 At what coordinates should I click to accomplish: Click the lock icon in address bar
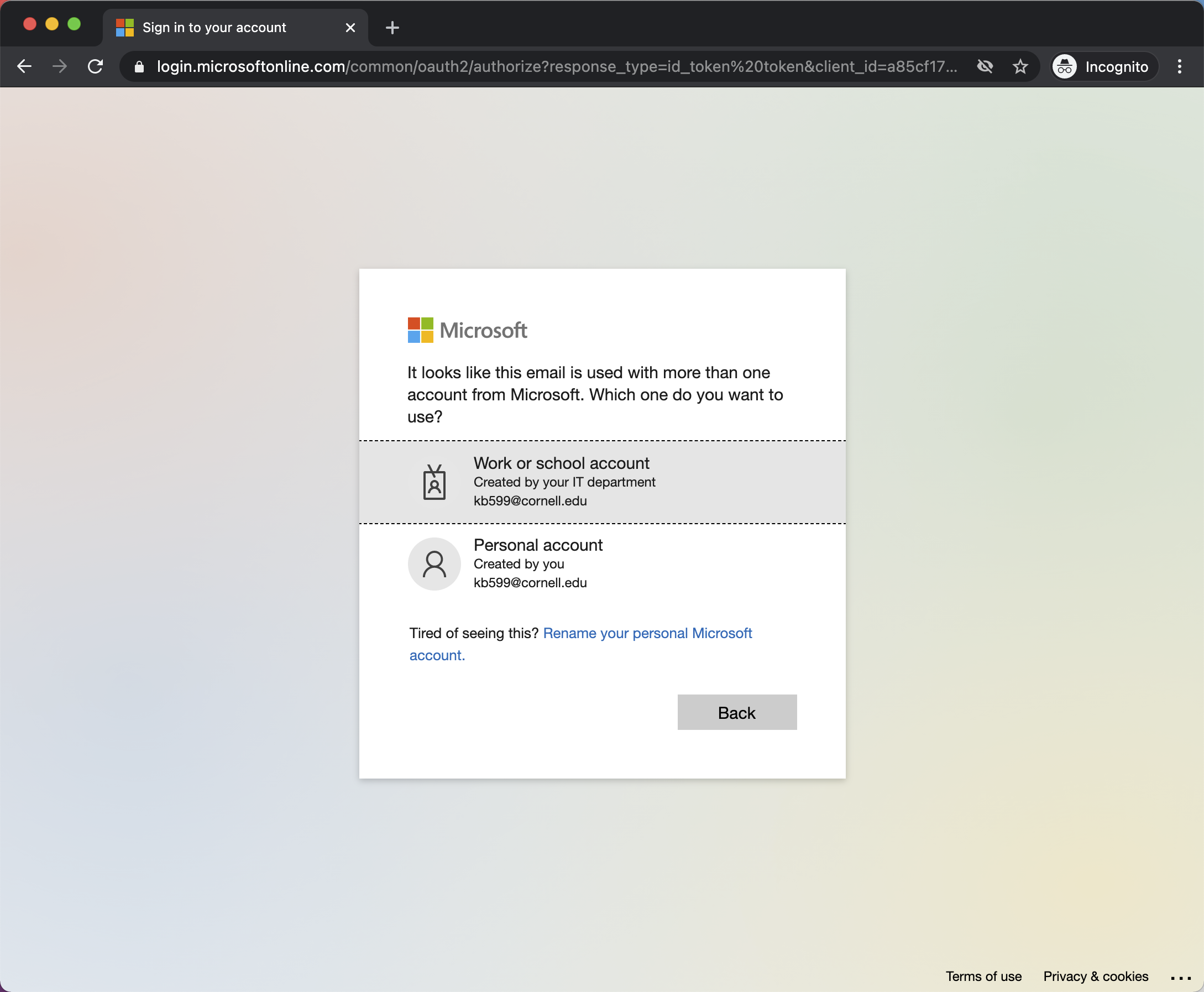click(139, 67)
